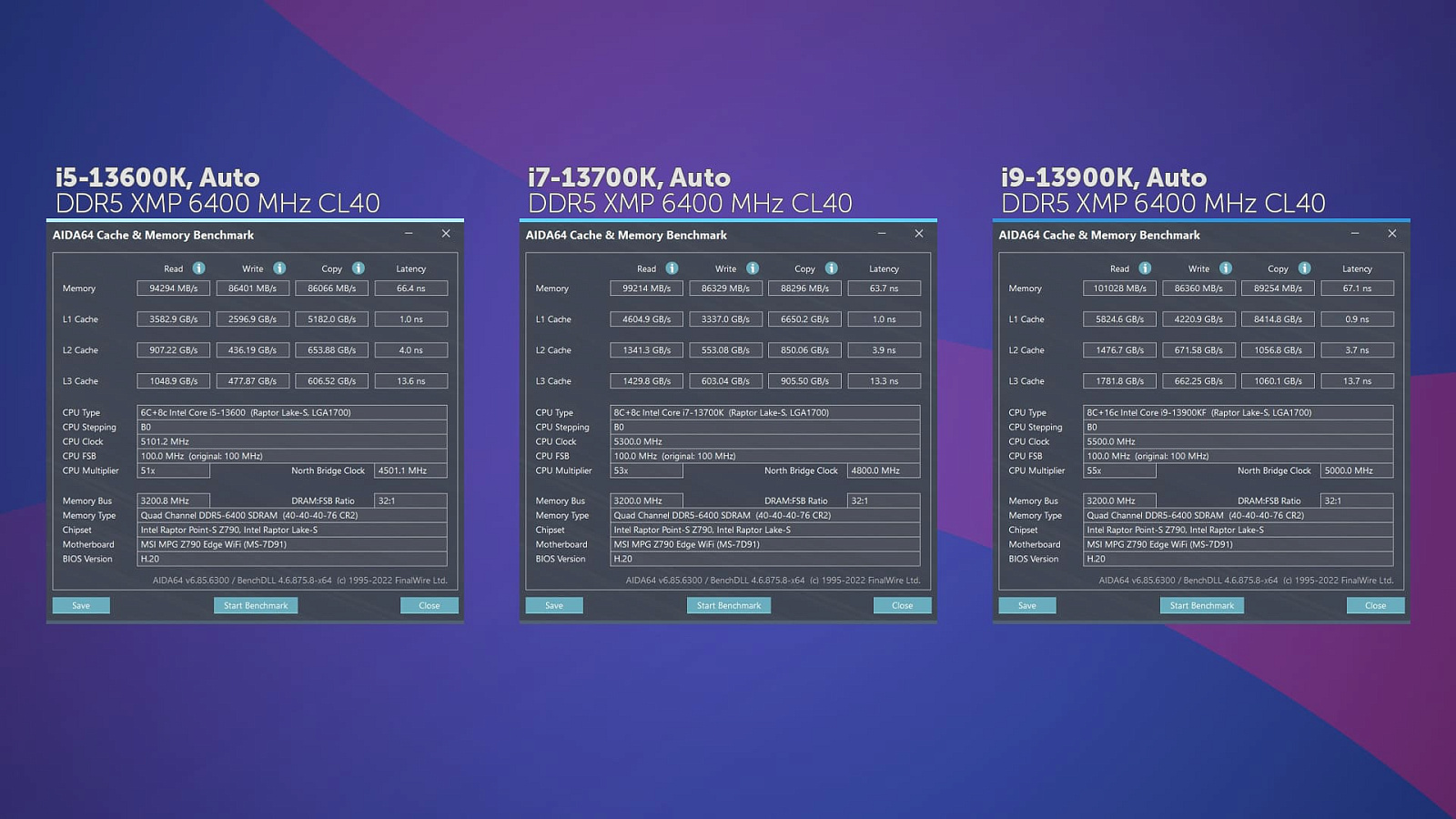
Task: Click North Bridge Clock 5000.0 MHz field
Action: [x=1358, y=470]
